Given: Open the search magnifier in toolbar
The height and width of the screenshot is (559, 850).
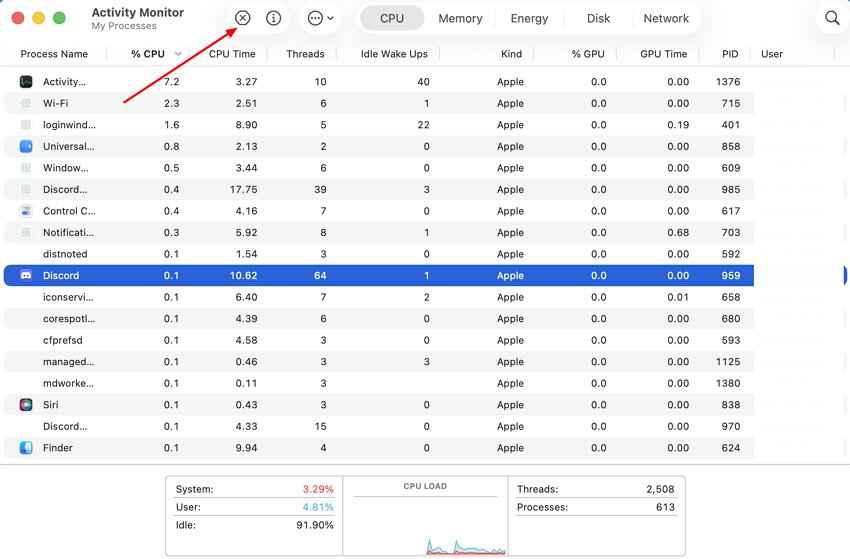Looking at the screenshot, I should pyautogui.click(x=832, y=18).
